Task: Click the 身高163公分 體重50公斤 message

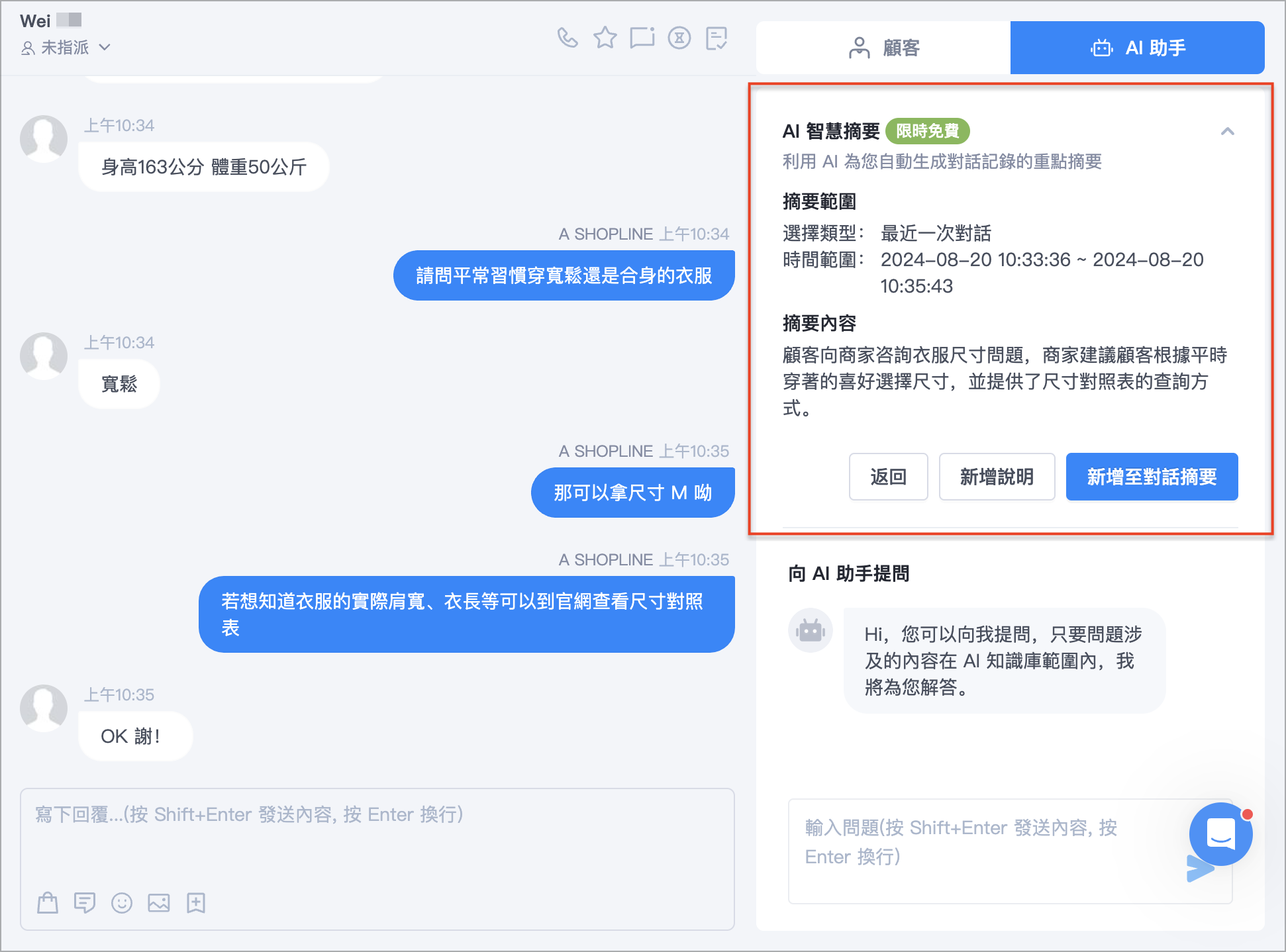Action: pyautogui.click(x=204, y=167)
